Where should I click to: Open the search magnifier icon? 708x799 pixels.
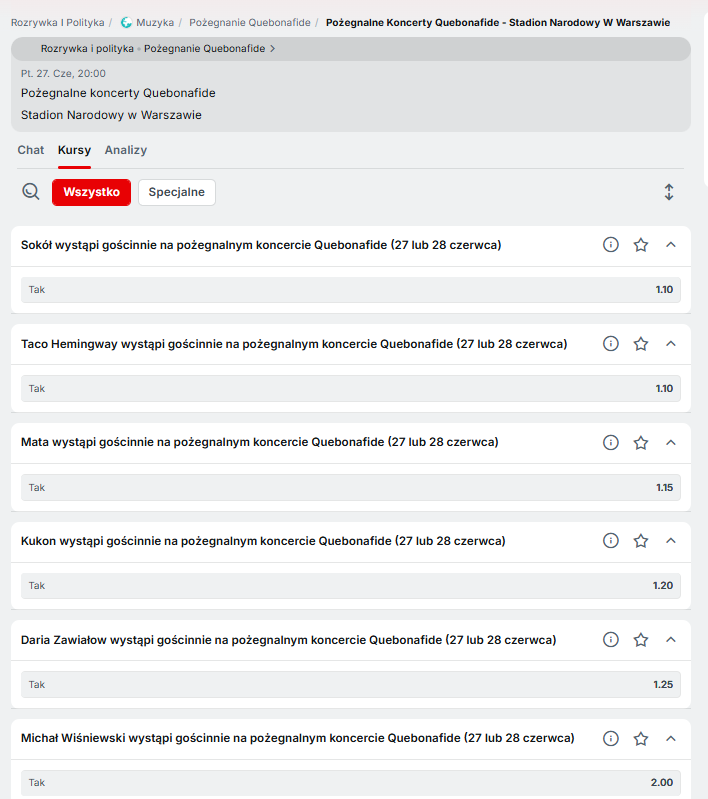31,192
